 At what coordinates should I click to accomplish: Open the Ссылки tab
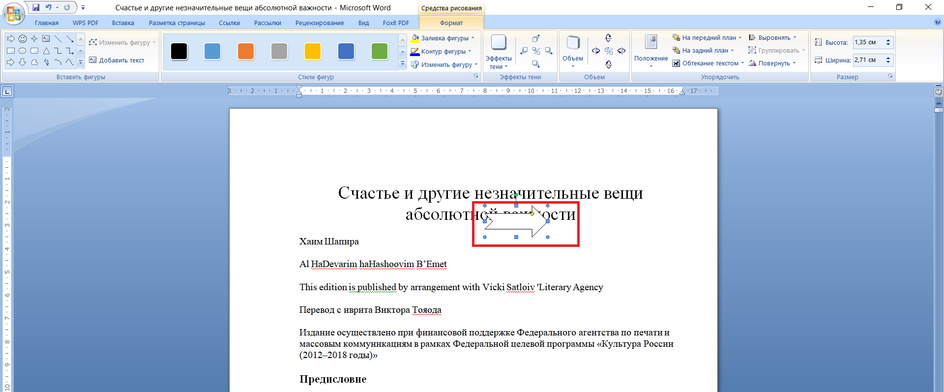(230, 23)
